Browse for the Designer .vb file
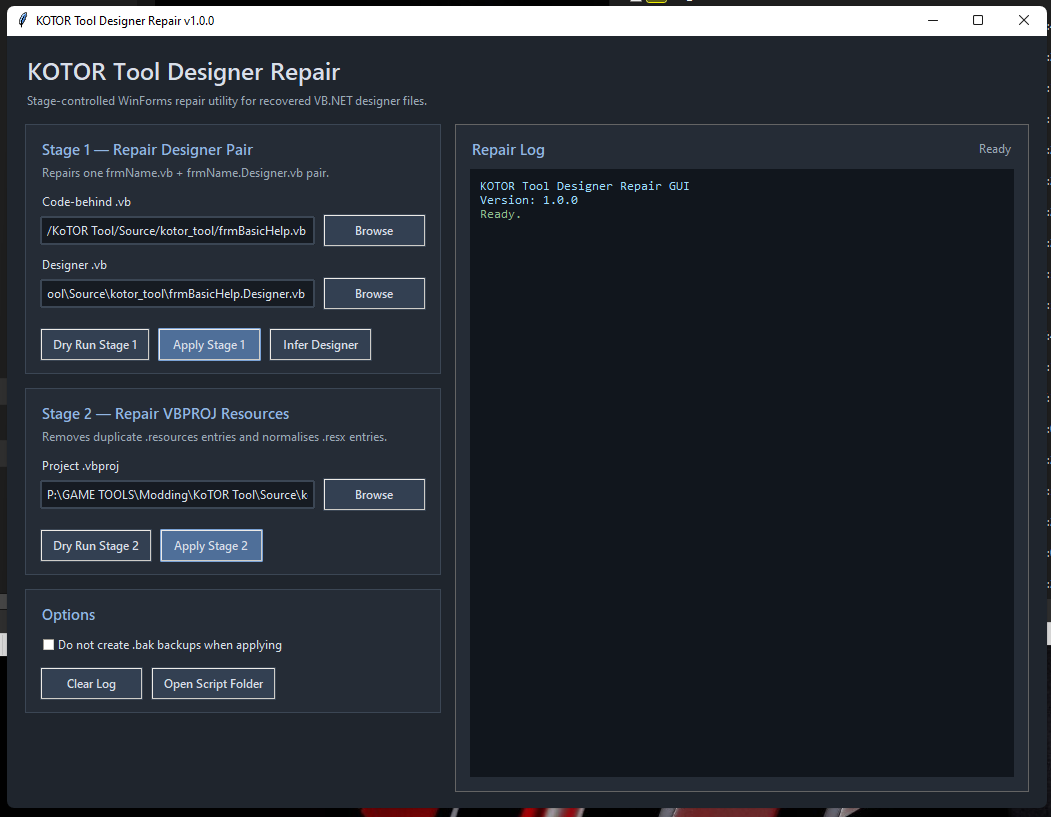 [x=374, y=294]
